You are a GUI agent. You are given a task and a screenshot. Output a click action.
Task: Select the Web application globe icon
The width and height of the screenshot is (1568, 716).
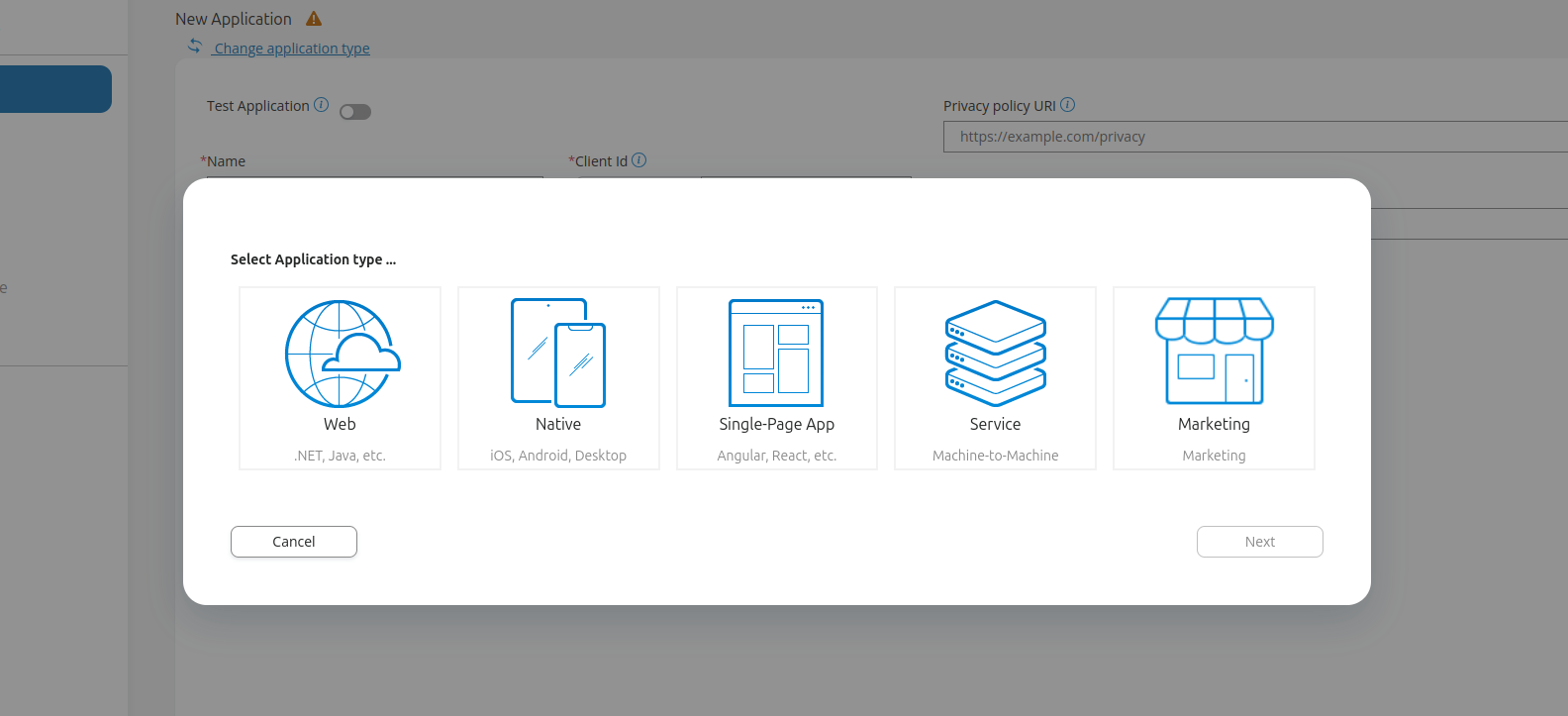tap(343, 354)
